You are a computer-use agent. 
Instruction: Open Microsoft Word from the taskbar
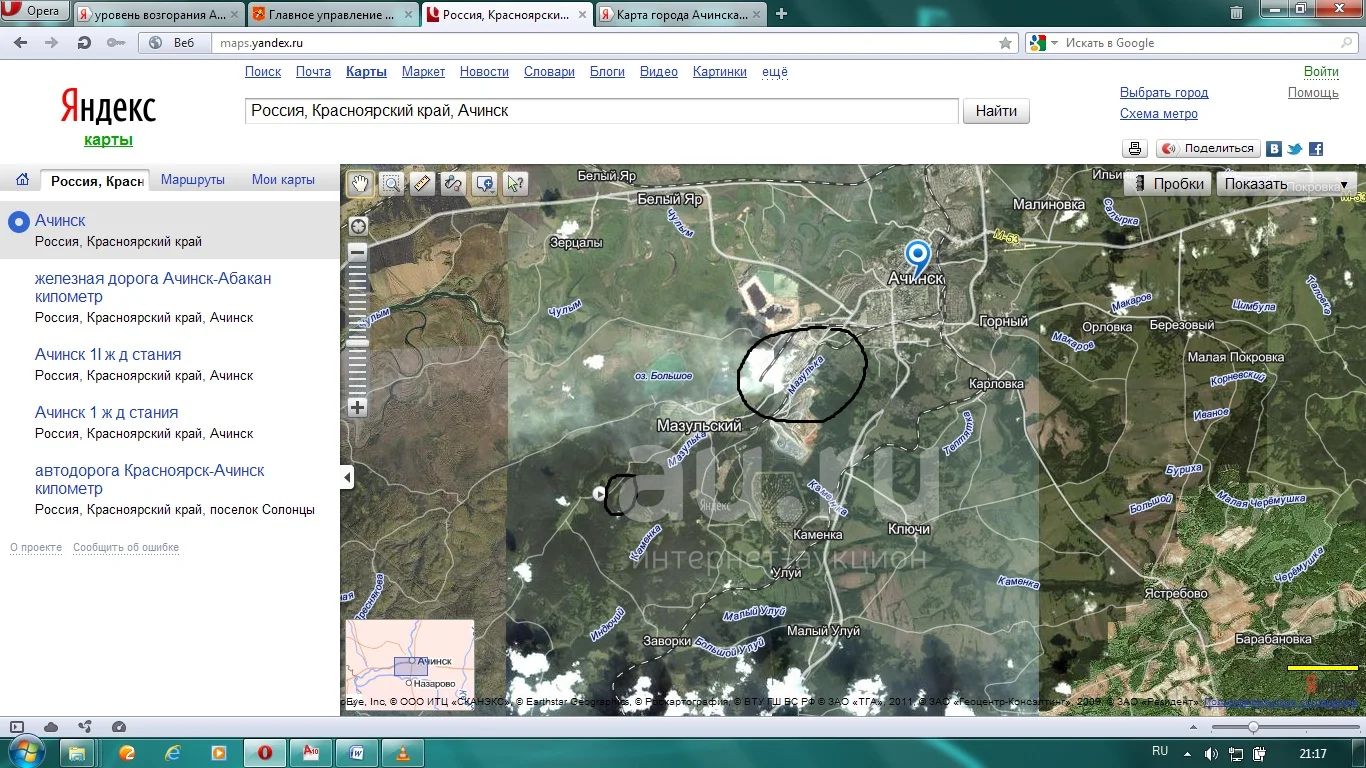(358, 753)
